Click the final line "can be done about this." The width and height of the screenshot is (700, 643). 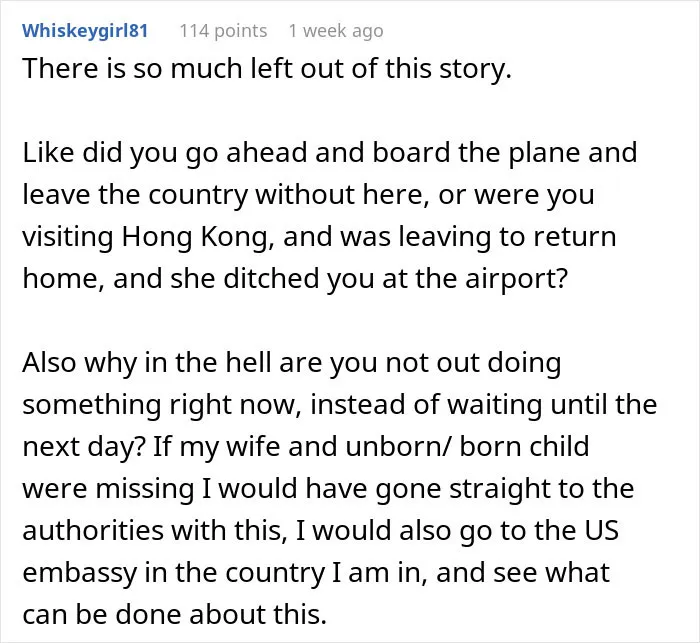point(175,614)
